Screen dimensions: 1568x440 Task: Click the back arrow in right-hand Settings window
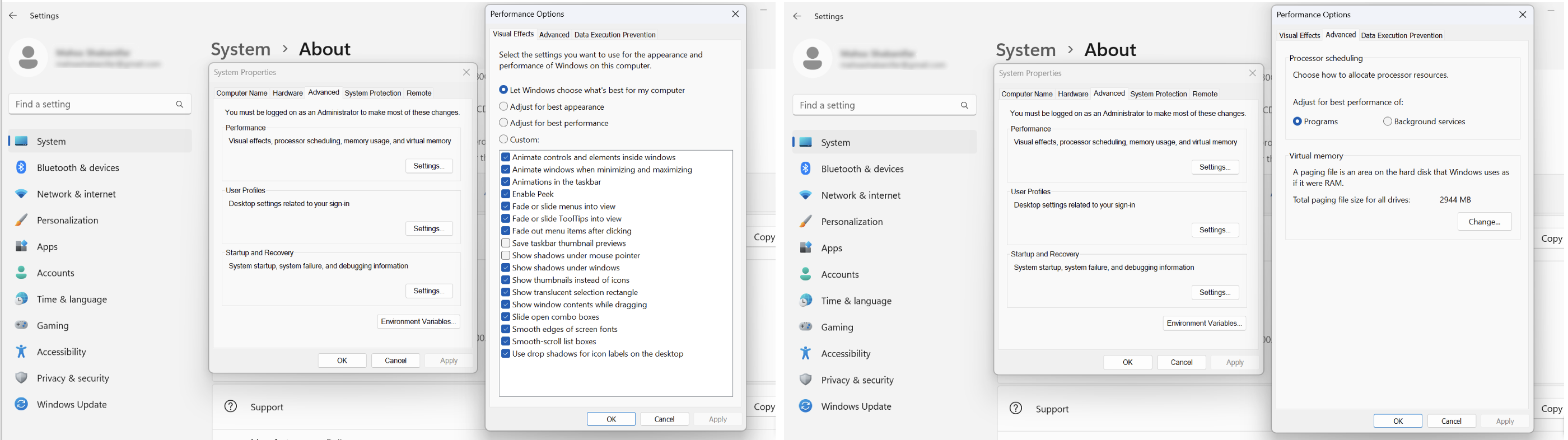click(x=797, y=16)
